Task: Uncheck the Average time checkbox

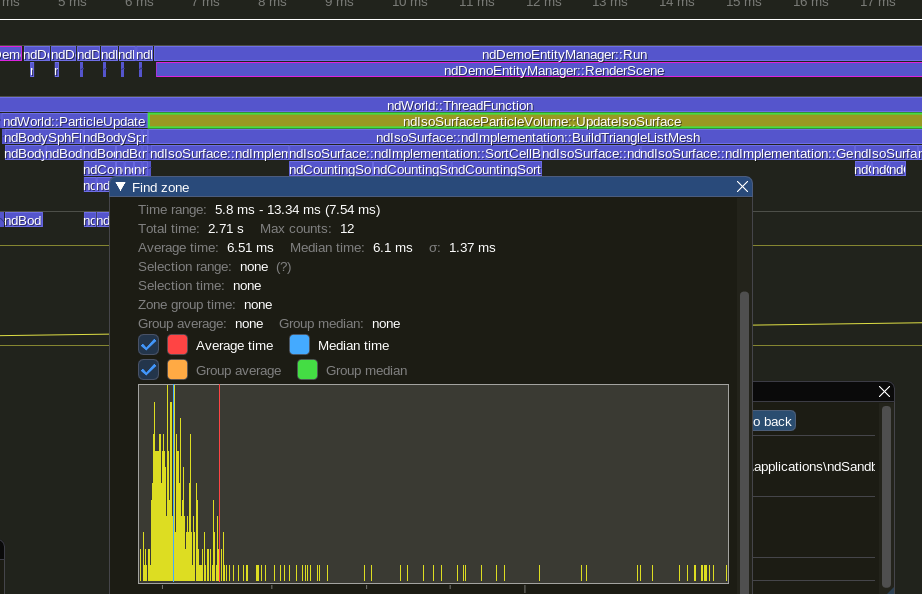Action: [x=149, y=345]
